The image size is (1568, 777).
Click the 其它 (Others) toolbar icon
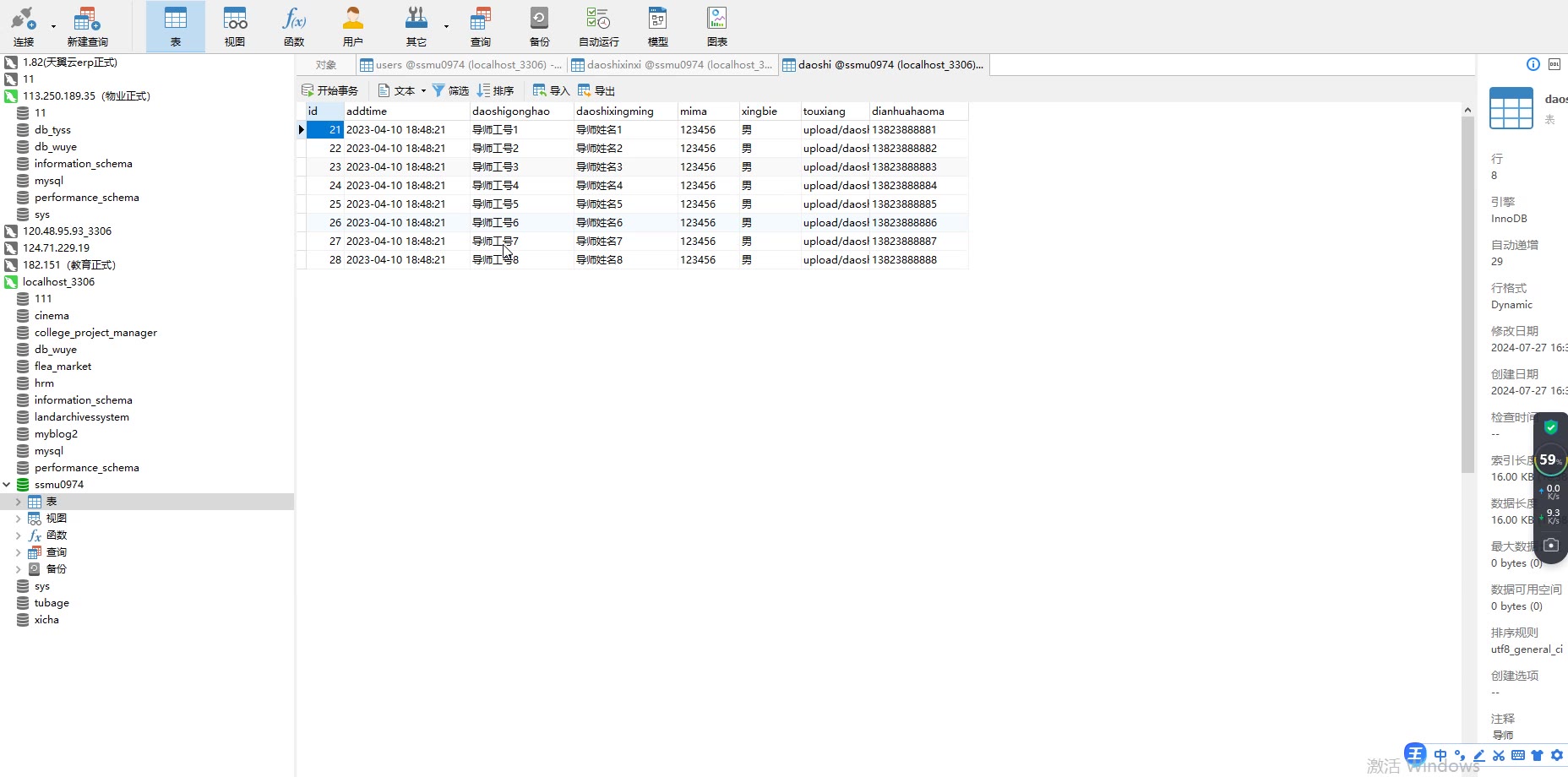click(x=416, y=26)
